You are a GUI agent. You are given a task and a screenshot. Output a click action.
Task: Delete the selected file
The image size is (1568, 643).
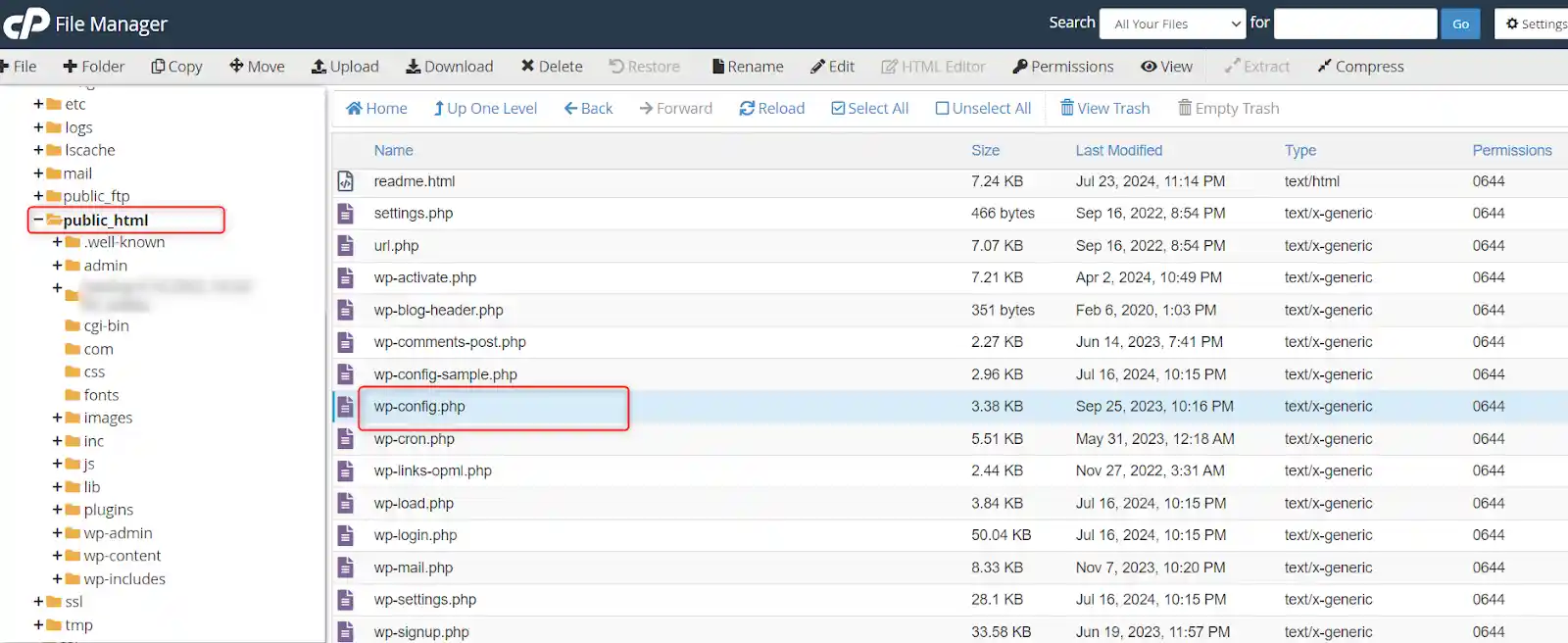tap(552, 67)
